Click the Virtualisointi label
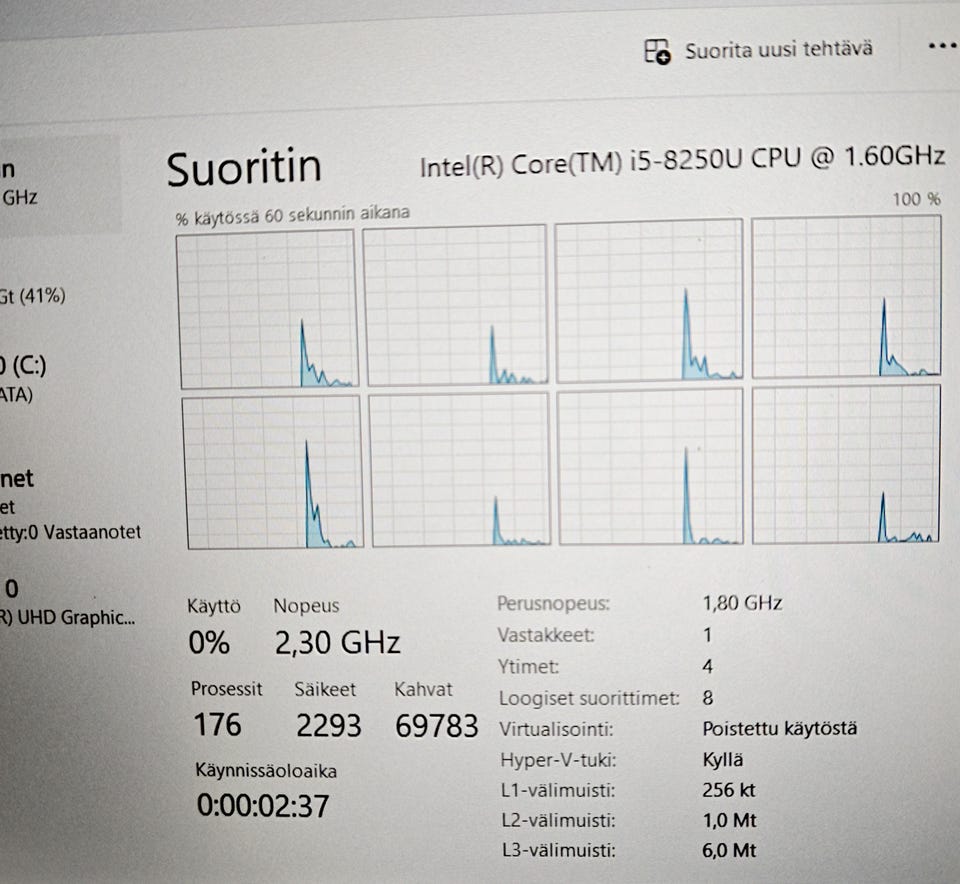The height and width of the screenshot is (884, 960). pos(556,729)
